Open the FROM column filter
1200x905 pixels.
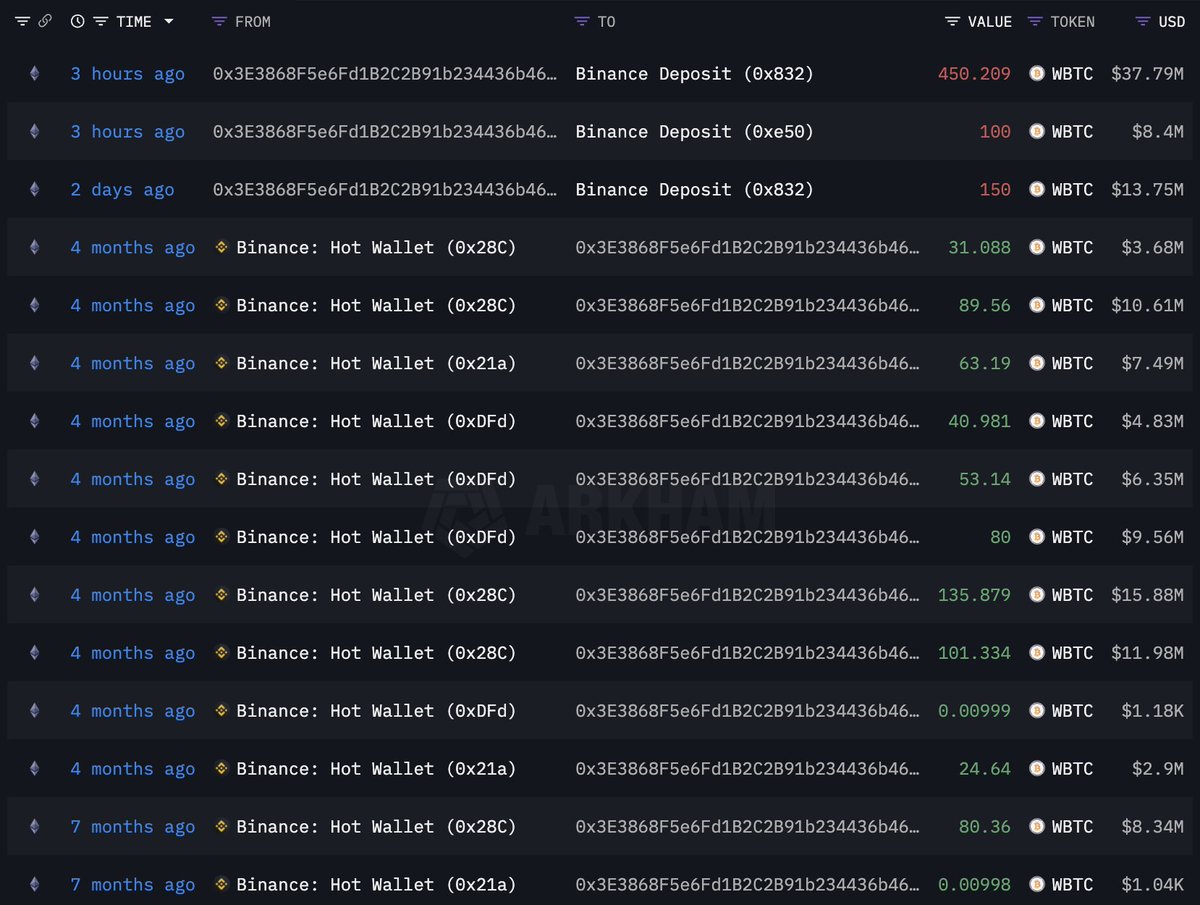[x=220, y=22]
